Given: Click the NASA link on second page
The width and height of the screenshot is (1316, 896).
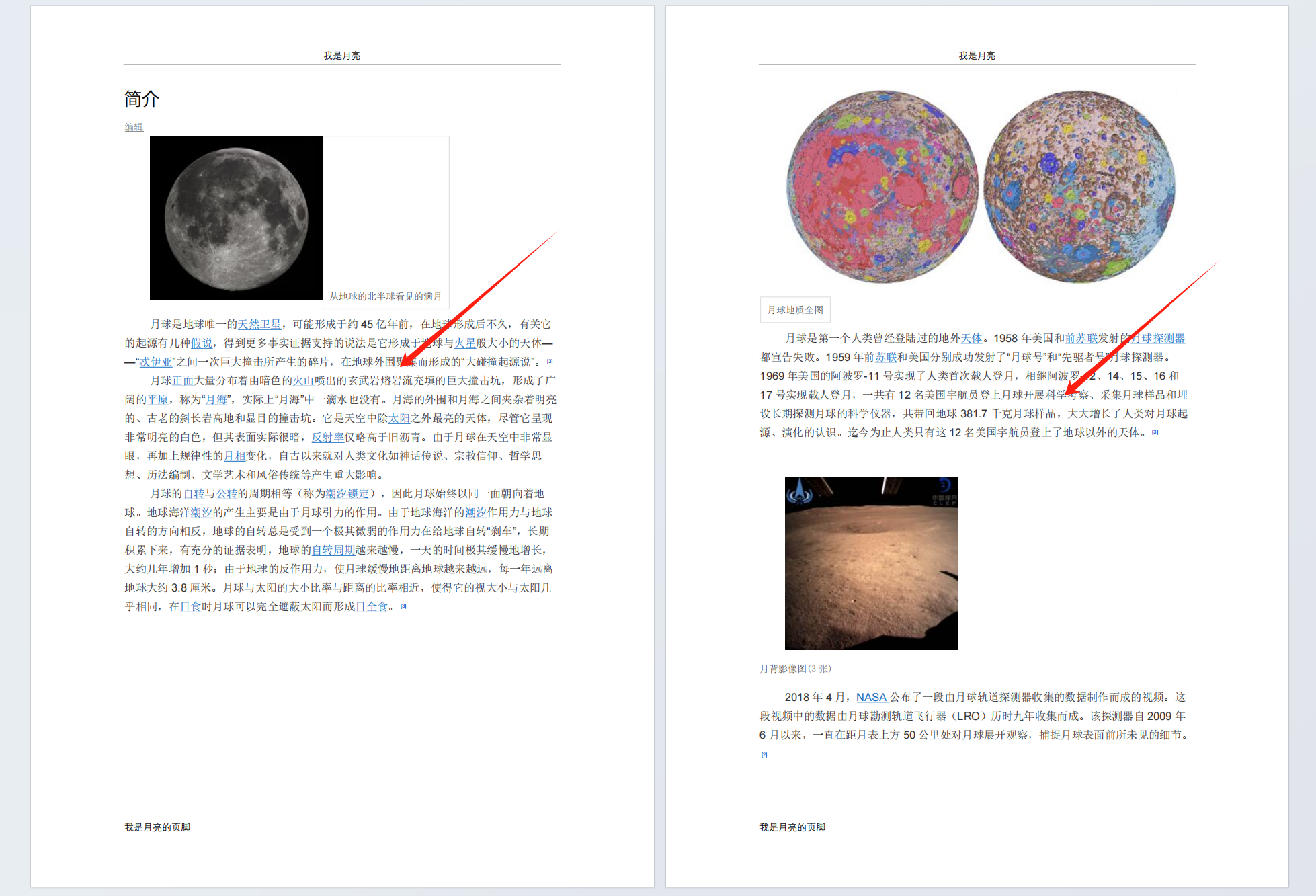Looking at the screenshot, I should 872,697.
